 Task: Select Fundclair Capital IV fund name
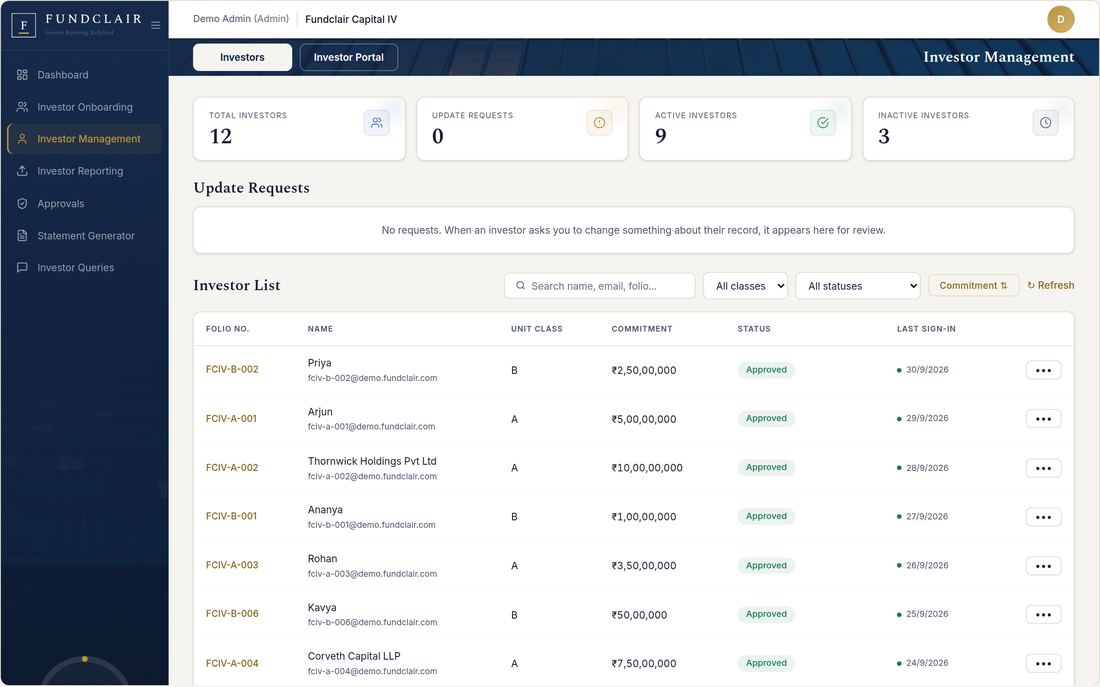click(x=351, y=20)
